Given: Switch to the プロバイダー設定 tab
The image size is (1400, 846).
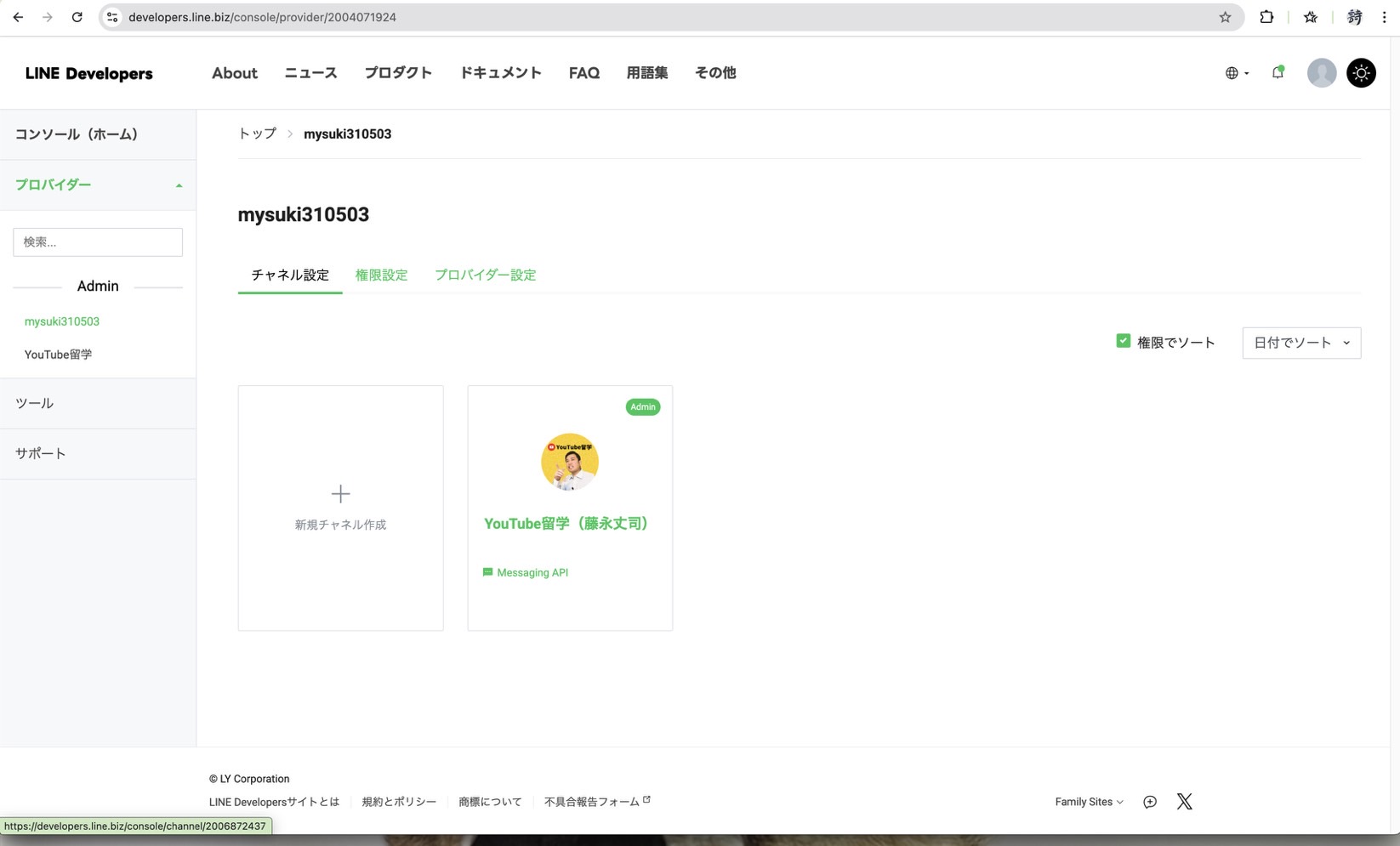Looking at the screenshot, I should pyautogui.click(x=485, y=275).
